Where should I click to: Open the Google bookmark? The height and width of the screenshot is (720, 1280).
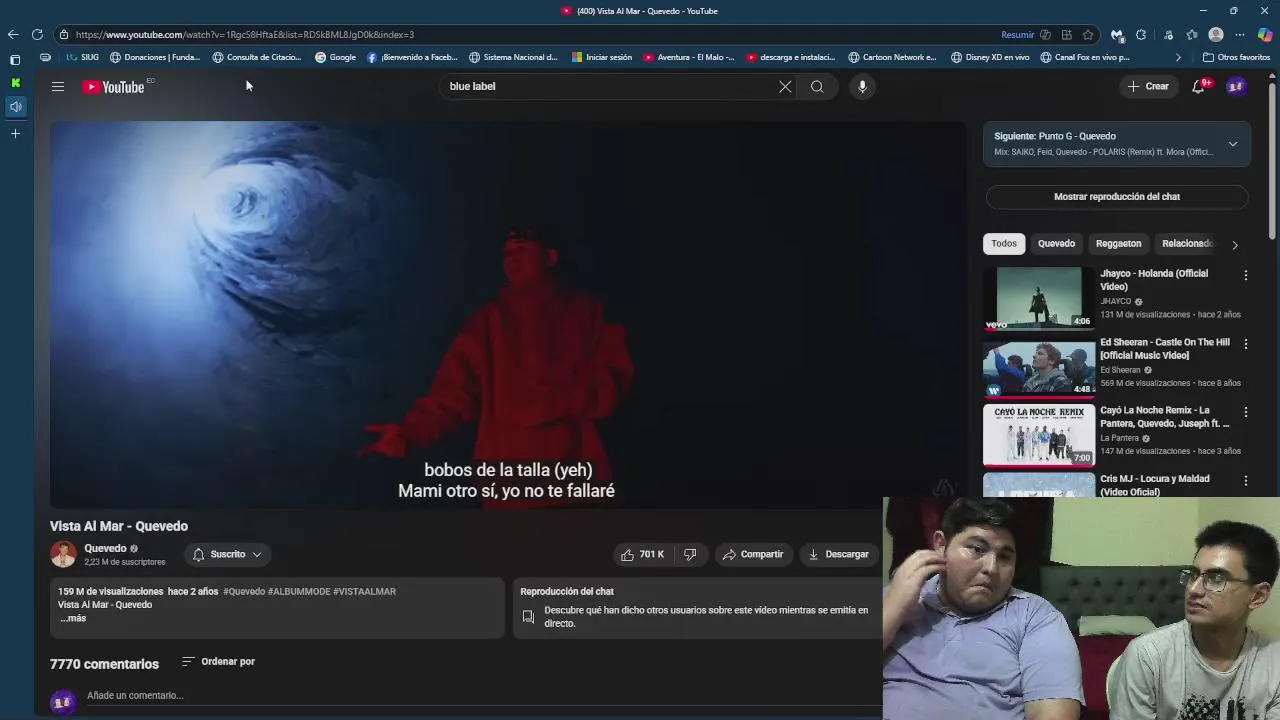click(335, 57)
